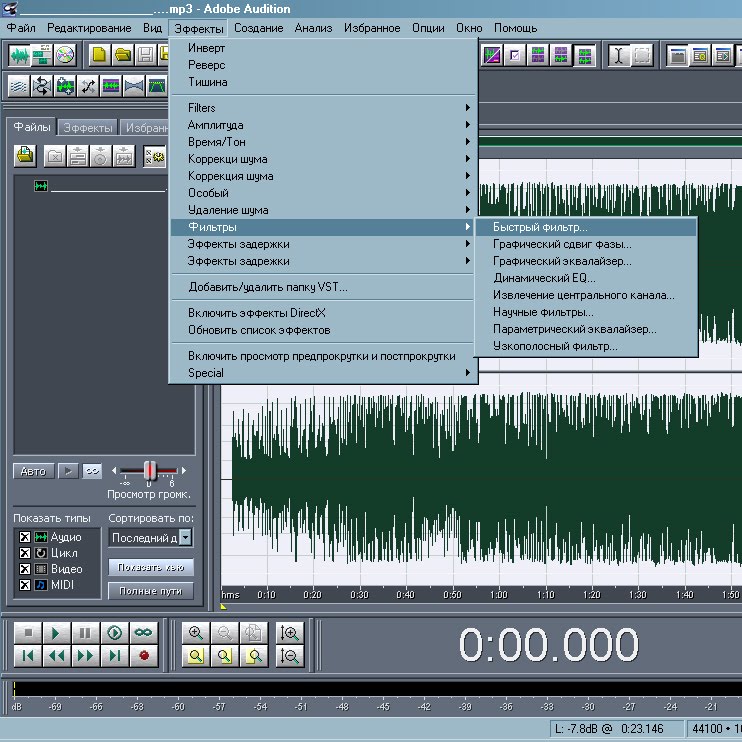Click the Показать кью button

[150, 567]
